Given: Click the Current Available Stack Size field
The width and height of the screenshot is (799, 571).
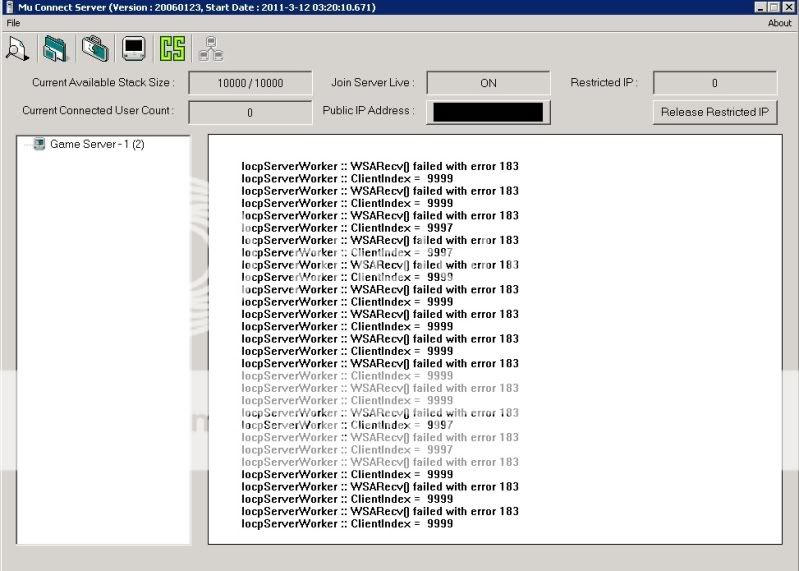Looking at the screenshot, I should coord(250,83).
